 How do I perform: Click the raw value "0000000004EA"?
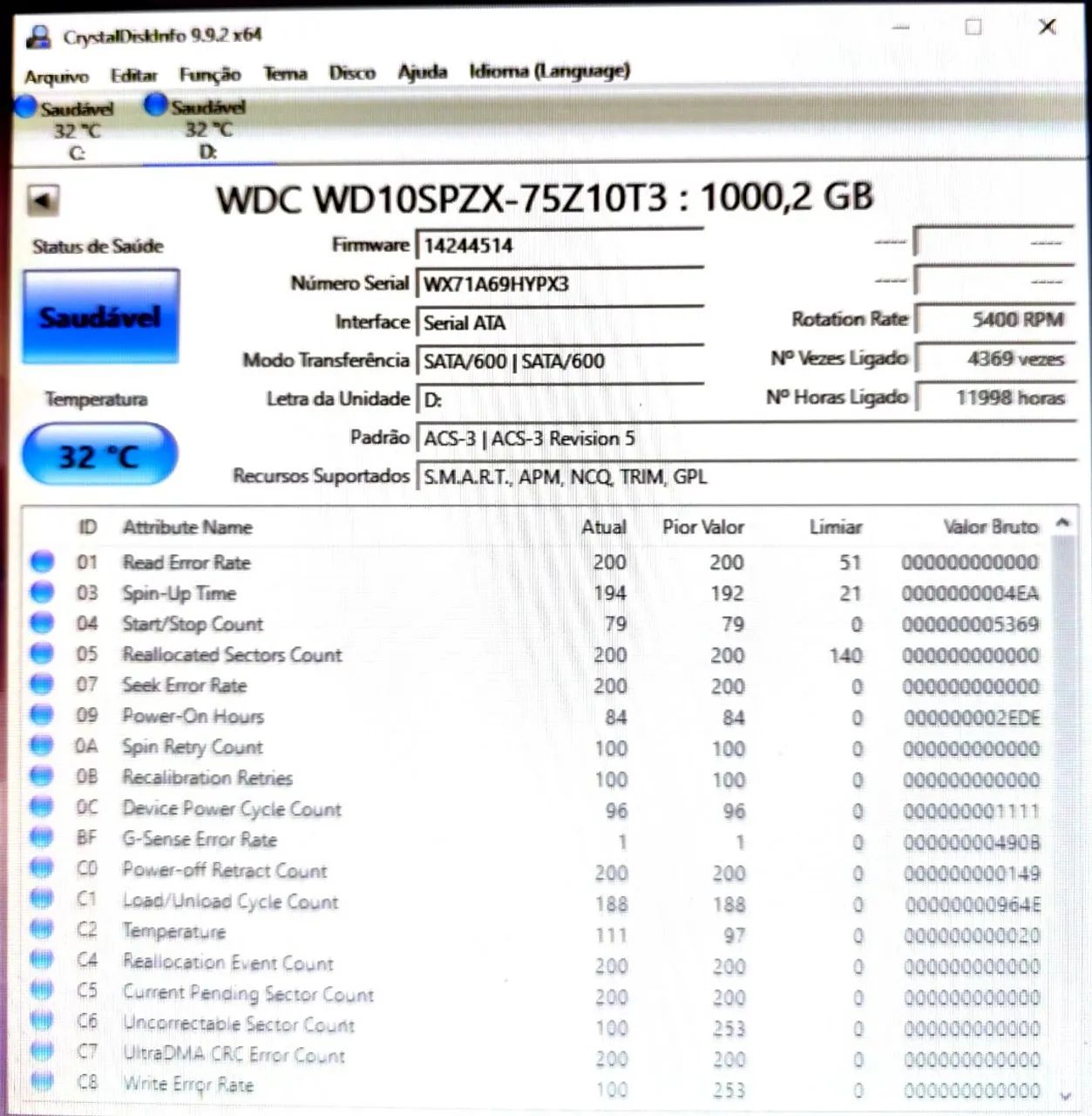(x=970, y=594)
